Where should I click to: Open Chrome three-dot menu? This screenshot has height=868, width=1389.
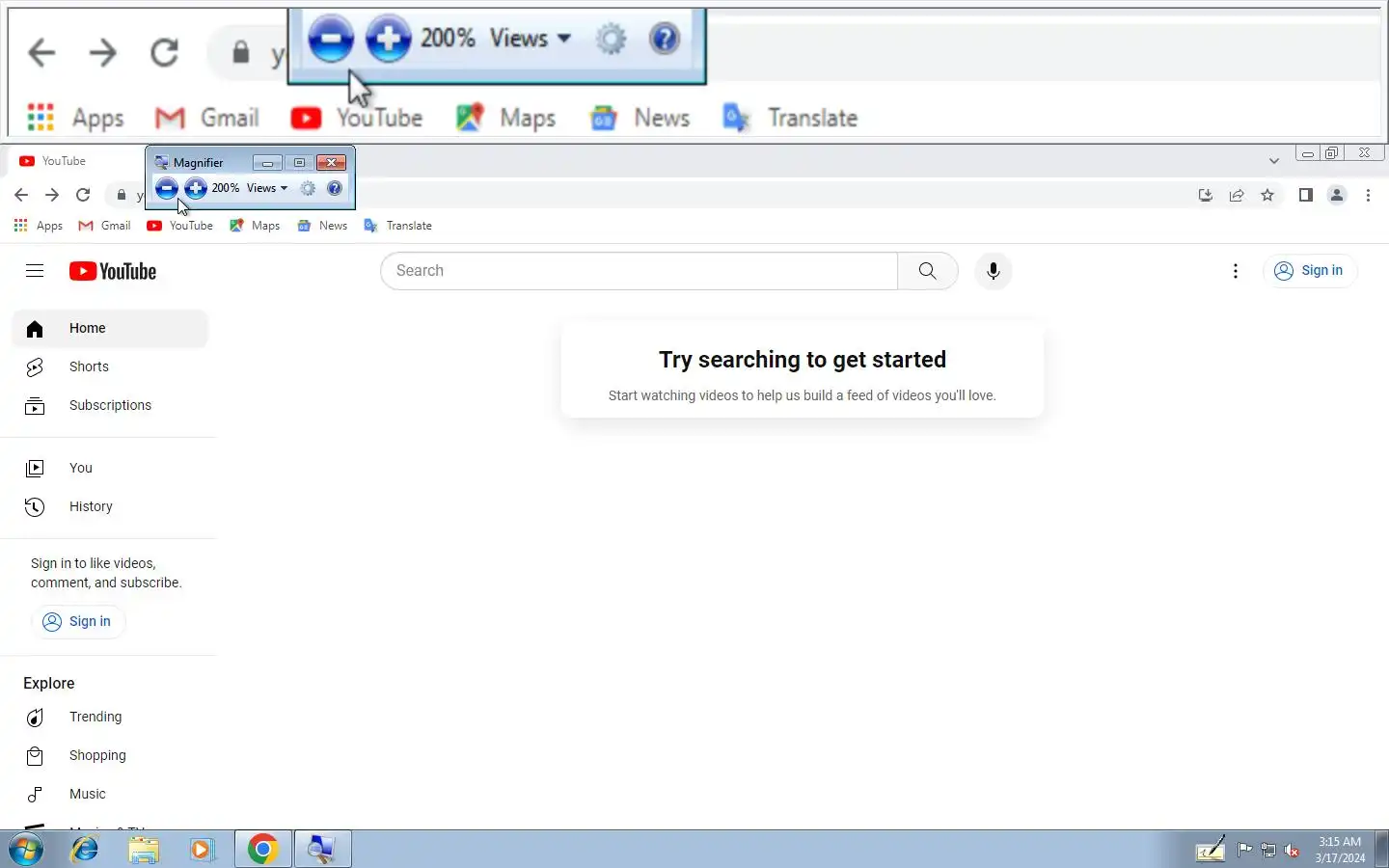(x=1368, y=195)
